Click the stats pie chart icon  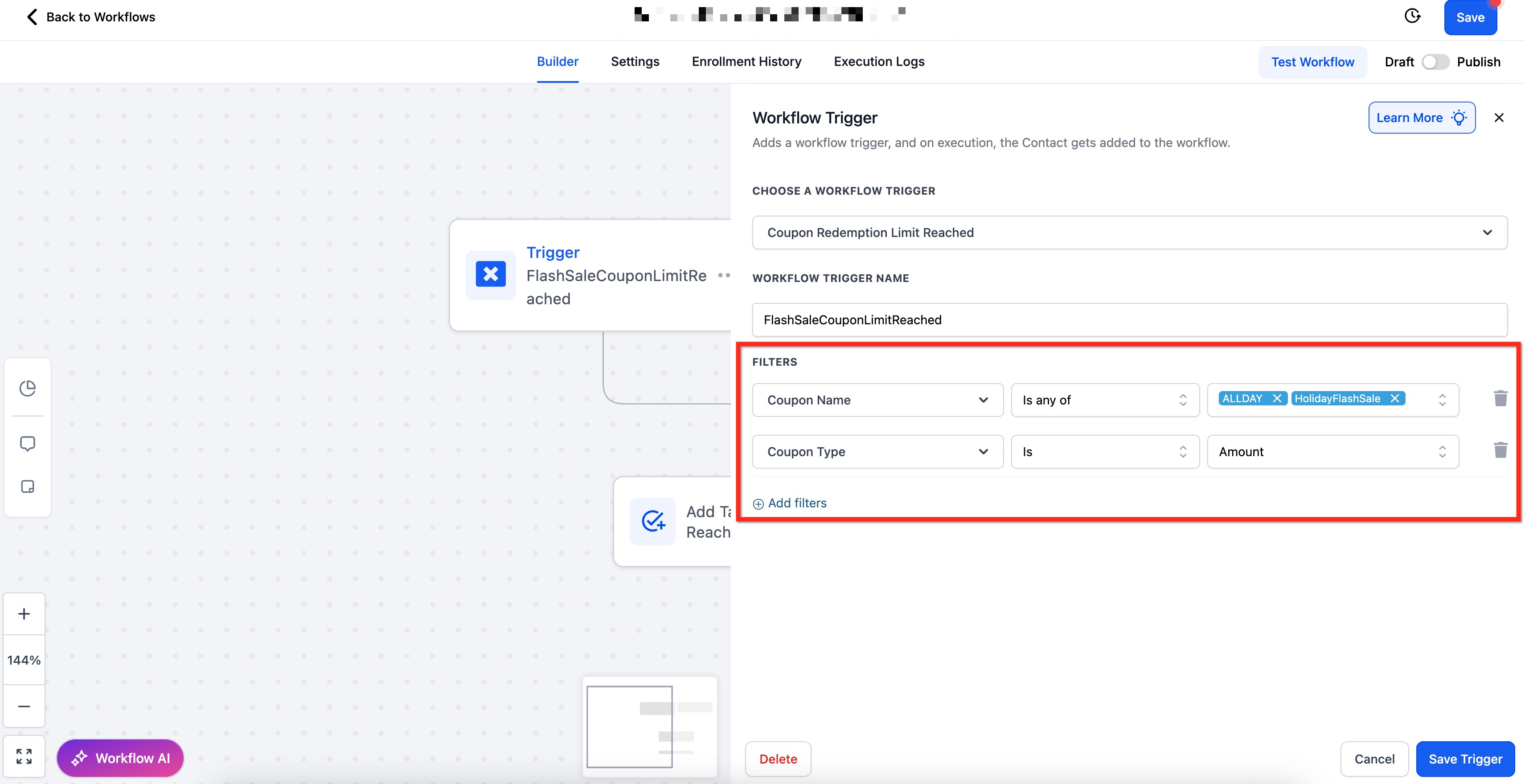pyautogui.click(x=27, y=388)
